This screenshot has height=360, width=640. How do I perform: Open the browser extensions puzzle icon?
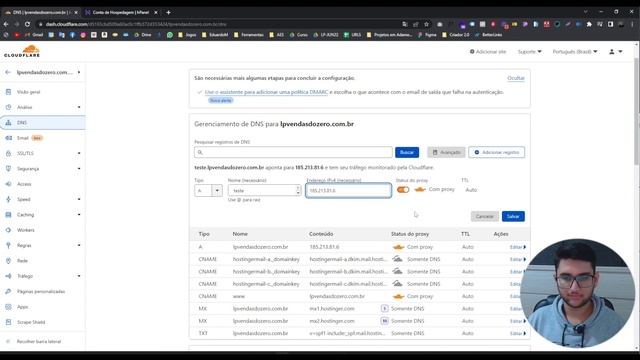(x=589, y=24)
